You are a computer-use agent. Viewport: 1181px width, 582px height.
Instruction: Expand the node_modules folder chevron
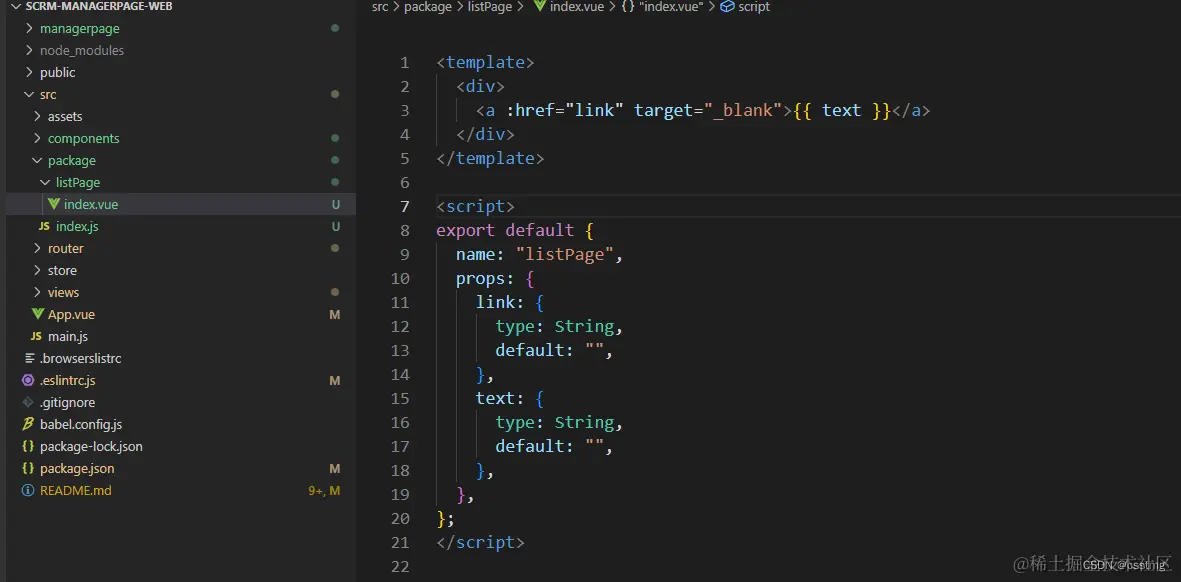(29, 50)
